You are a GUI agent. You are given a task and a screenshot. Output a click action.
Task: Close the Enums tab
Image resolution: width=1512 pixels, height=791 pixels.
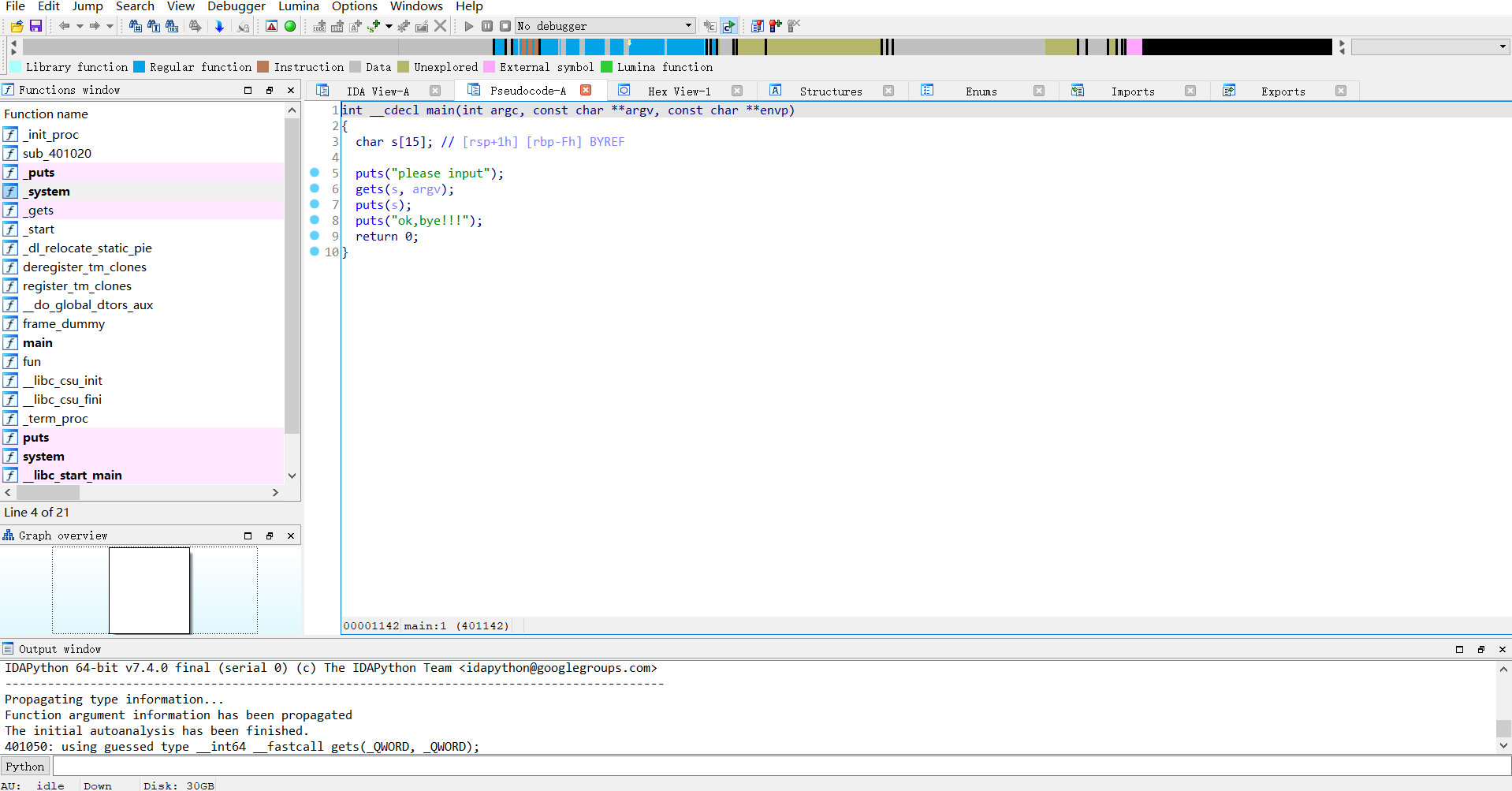click(x=1039, y=91)
